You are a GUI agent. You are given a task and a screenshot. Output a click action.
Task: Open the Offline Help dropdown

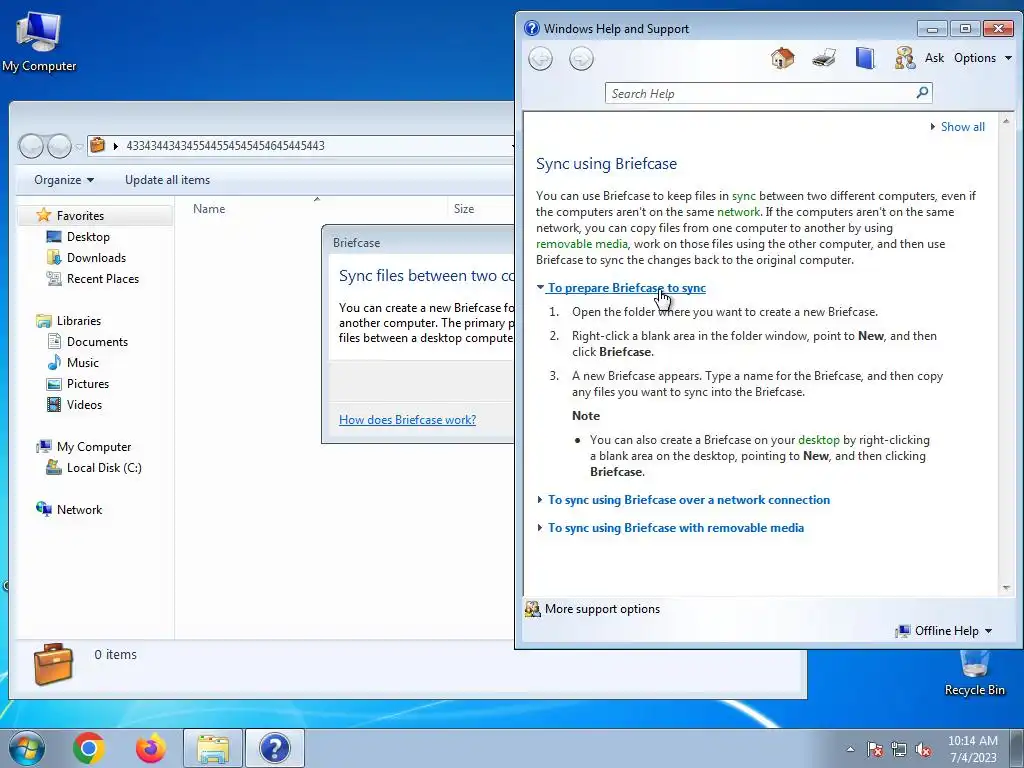pyautogui.click(x=944, y=631)
